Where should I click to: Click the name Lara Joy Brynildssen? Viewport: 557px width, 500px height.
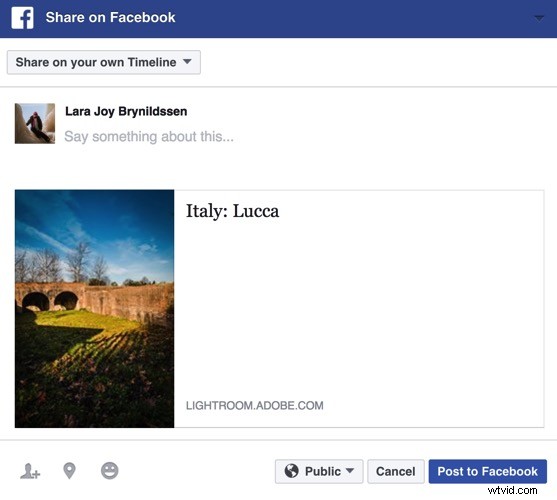click(126, 111)
